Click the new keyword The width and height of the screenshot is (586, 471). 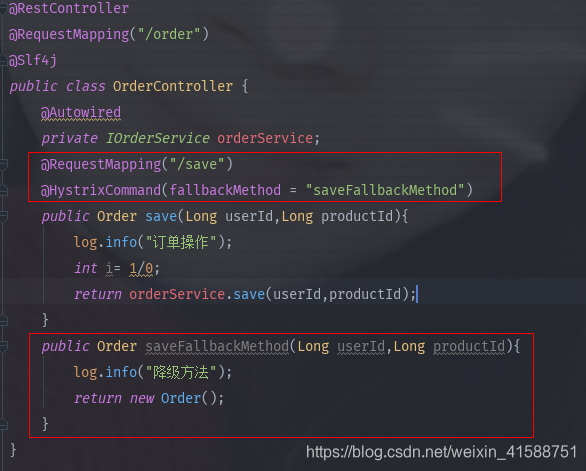(142, 398)
